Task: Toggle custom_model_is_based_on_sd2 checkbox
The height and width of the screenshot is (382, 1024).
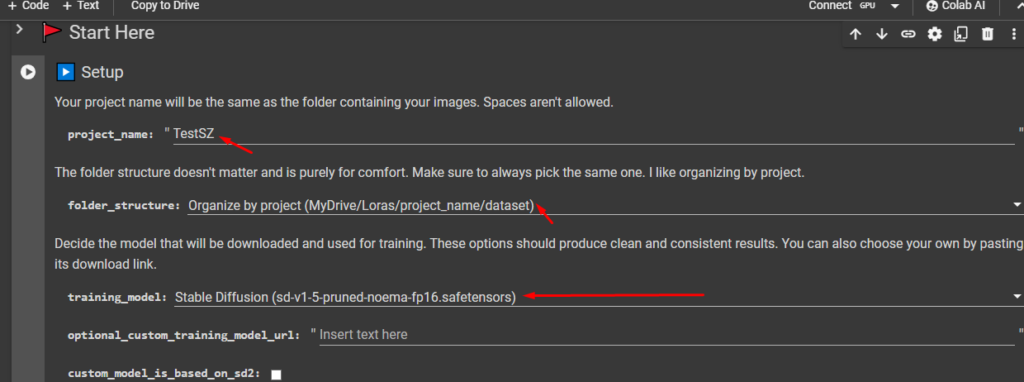Action: [x=276, y=375]
